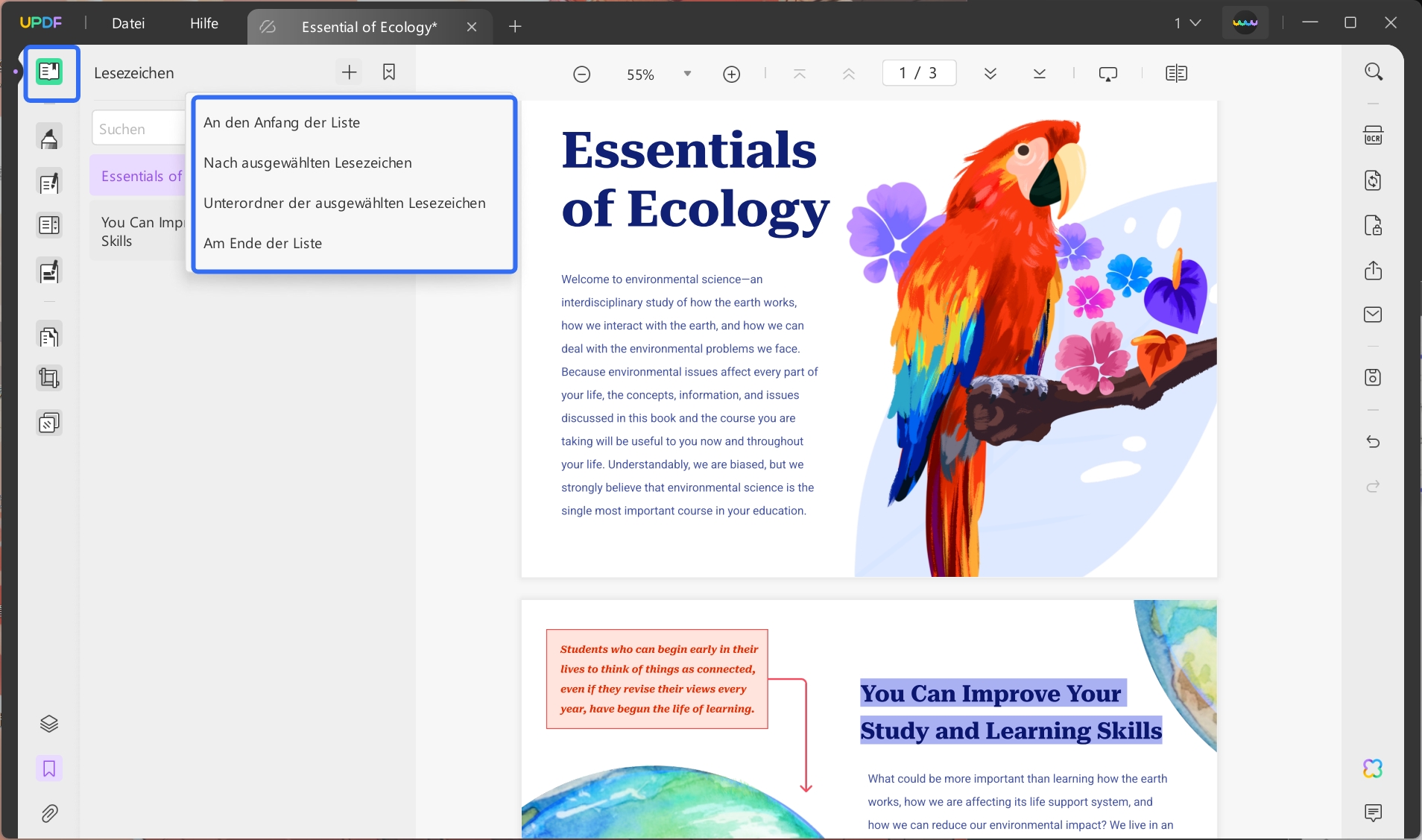The height and width of the screenshot is (840, 1422).
Task: Select the Crop pages tool
Action: [49, 378]
